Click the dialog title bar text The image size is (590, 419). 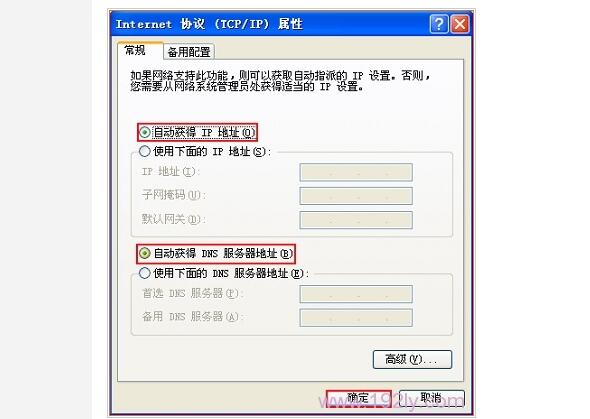[x=209, y=24]
